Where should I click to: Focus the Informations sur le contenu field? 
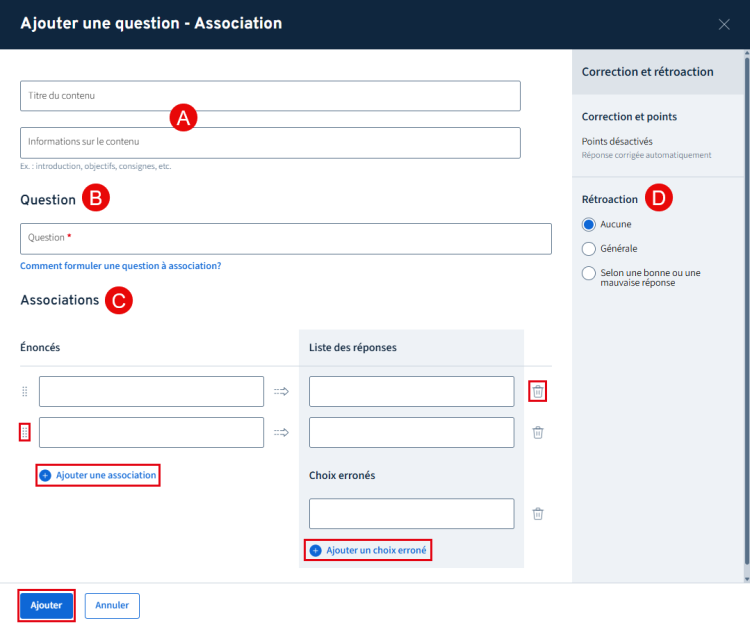pyautogui.click(x=270, y=142)
